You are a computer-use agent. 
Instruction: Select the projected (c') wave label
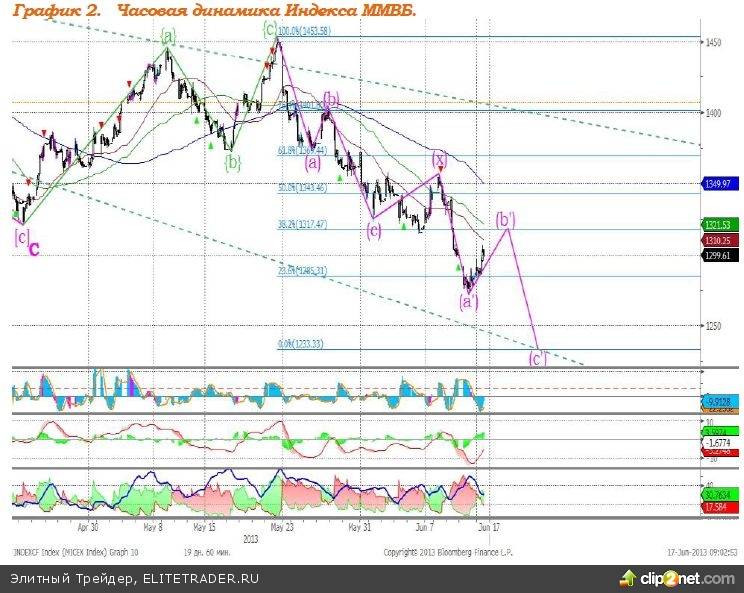(538, 357)
